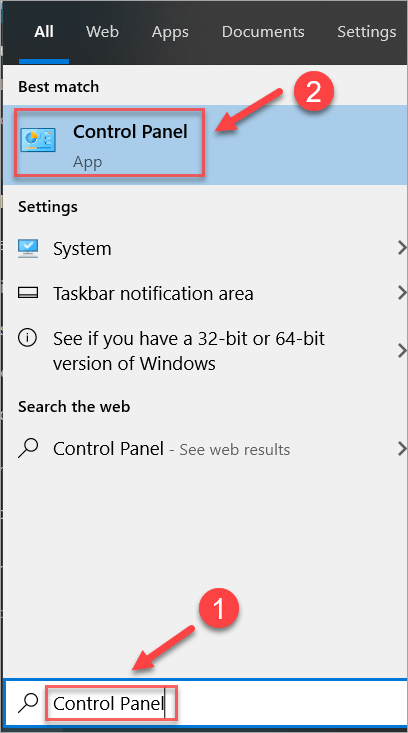Switch to the Documents tab
The image size is (408, 733).
[x=263, y=32]
